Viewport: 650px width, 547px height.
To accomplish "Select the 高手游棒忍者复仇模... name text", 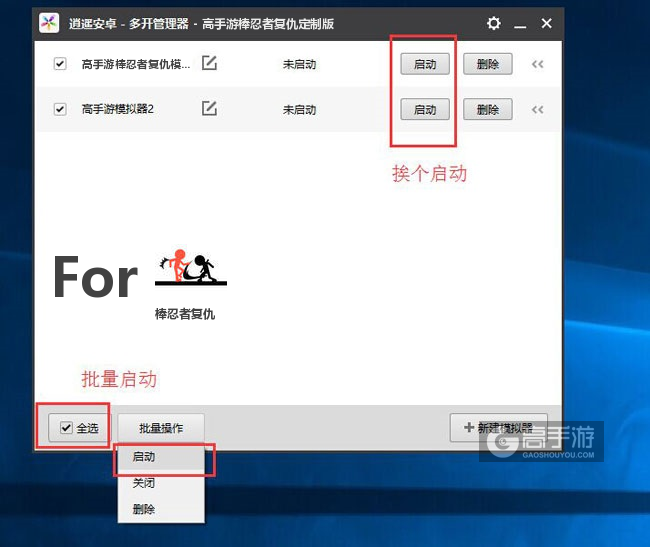I will 136,64.
